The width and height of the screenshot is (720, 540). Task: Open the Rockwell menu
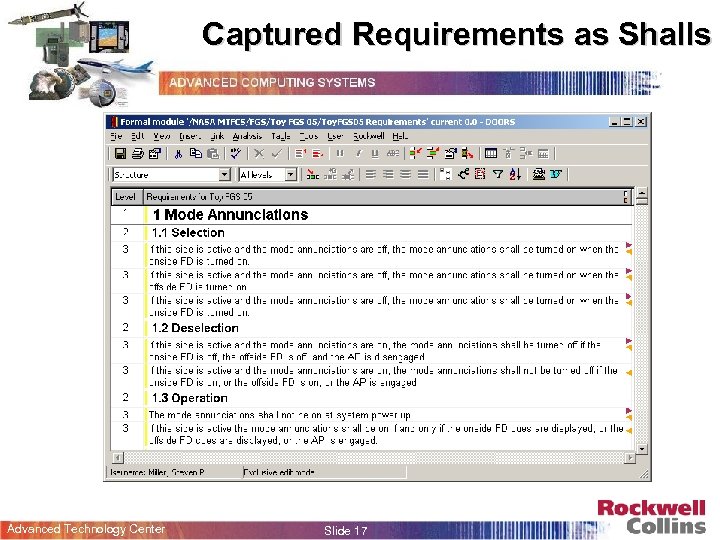pos(369,136)
